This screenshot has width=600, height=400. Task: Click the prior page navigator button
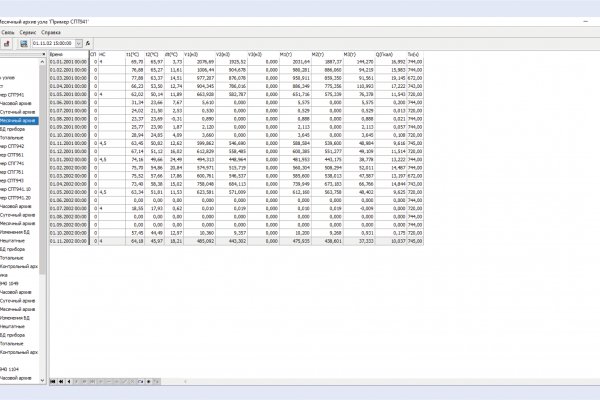61,381
